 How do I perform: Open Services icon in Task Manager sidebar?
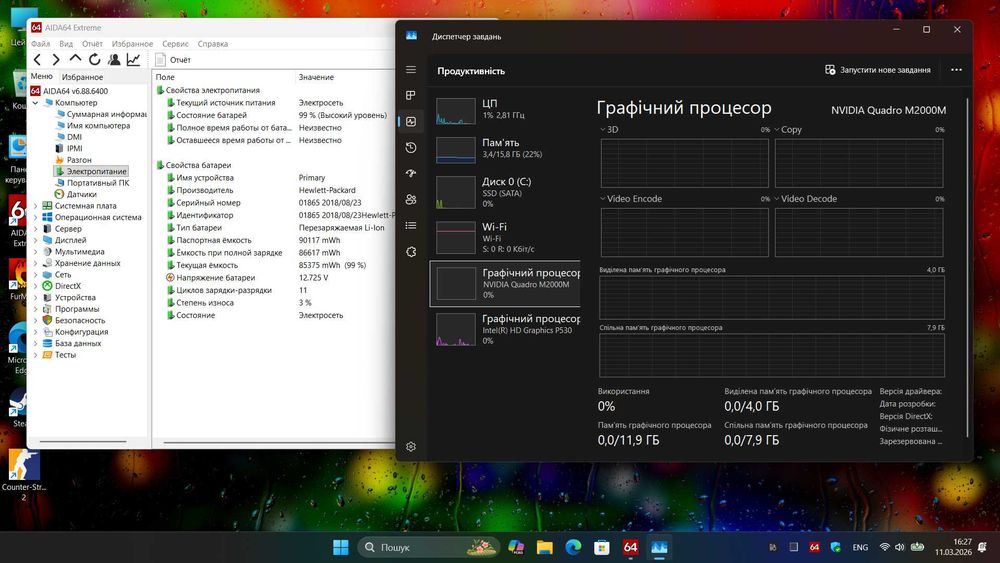point(411,252)
